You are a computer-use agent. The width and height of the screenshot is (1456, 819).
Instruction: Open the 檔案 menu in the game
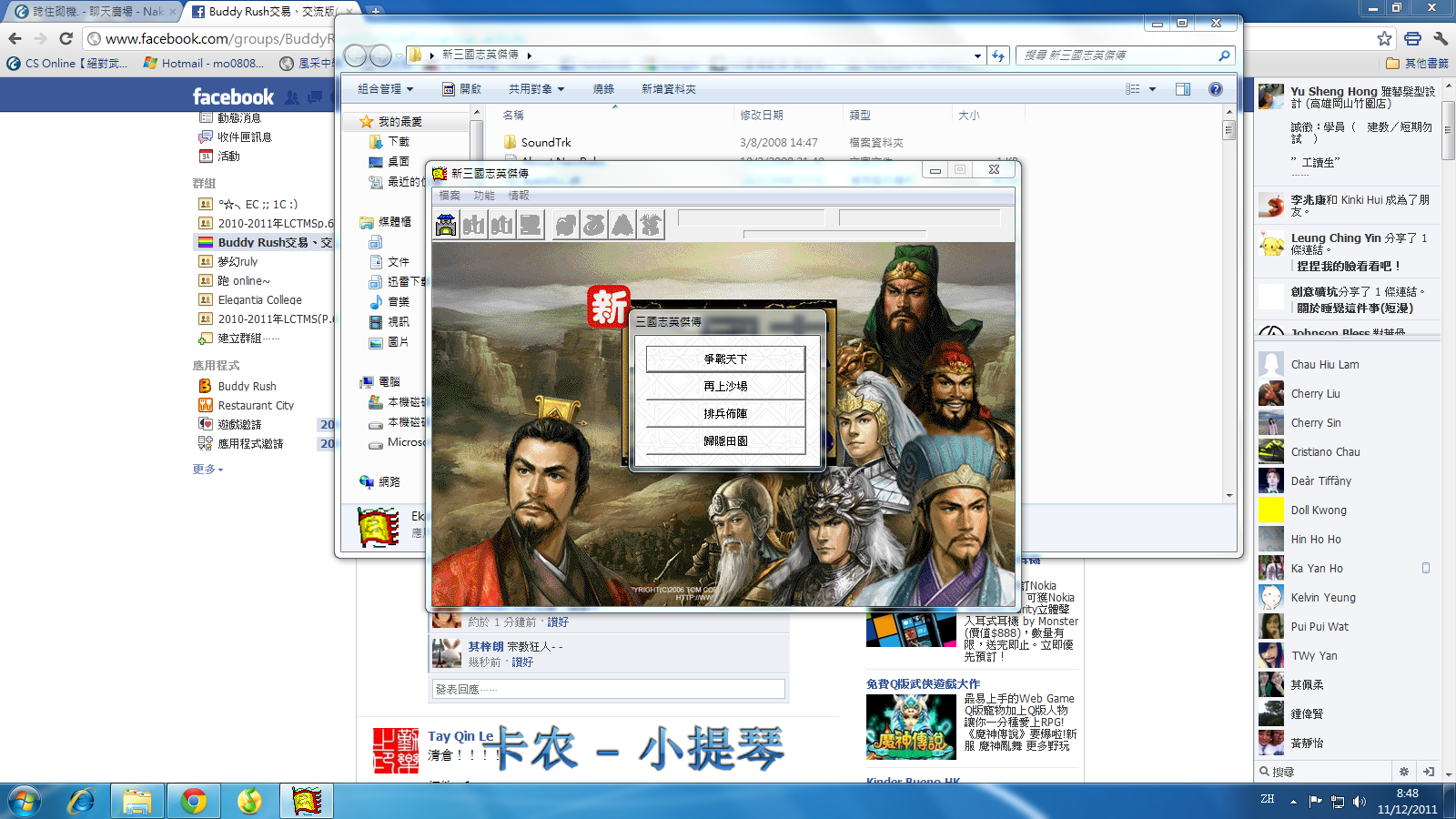point(450,196)
